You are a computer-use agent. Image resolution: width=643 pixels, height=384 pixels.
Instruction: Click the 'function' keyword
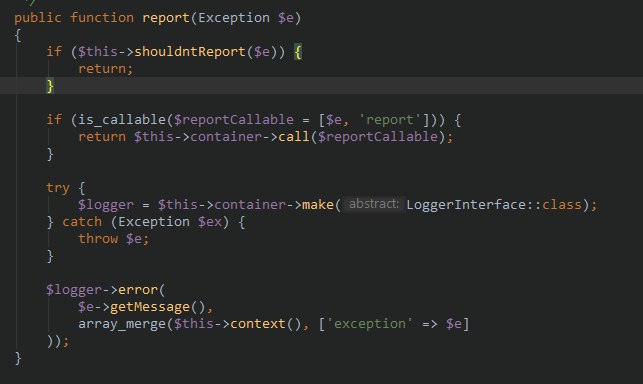point(102,18)
